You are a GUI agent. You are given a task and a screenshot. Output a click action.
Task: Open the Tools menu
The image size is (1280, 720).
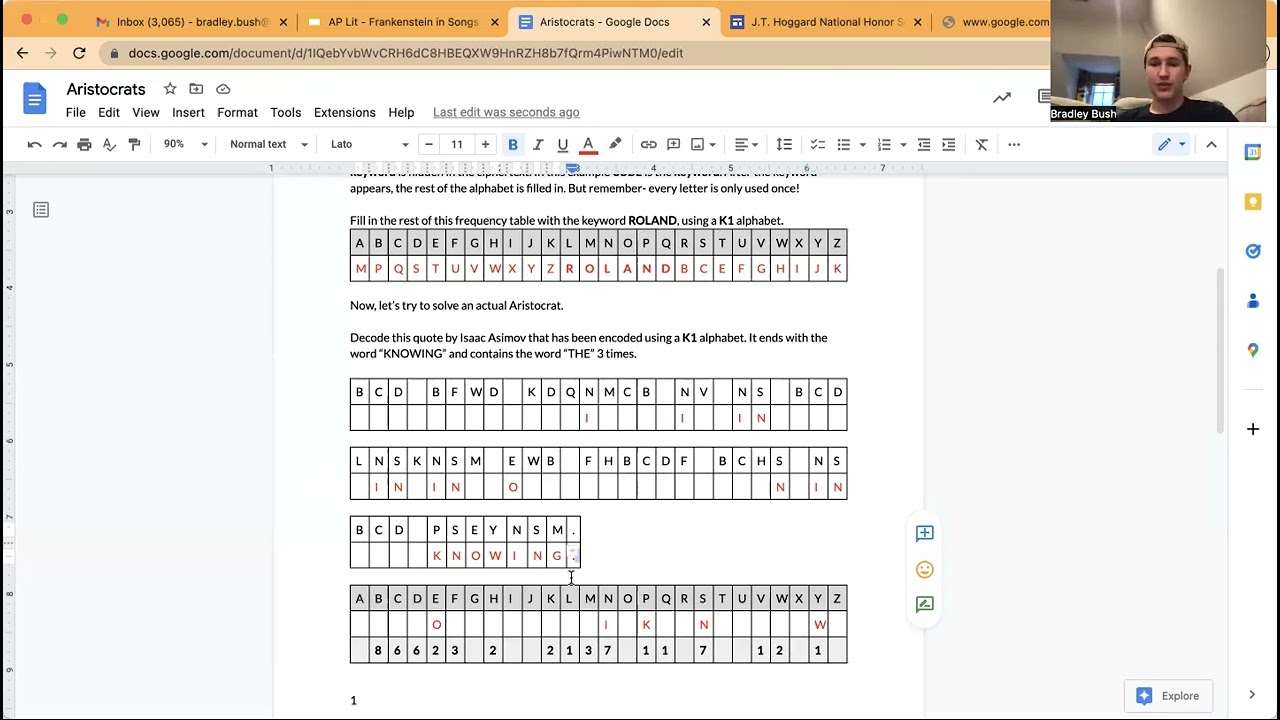tap(285, 112)
